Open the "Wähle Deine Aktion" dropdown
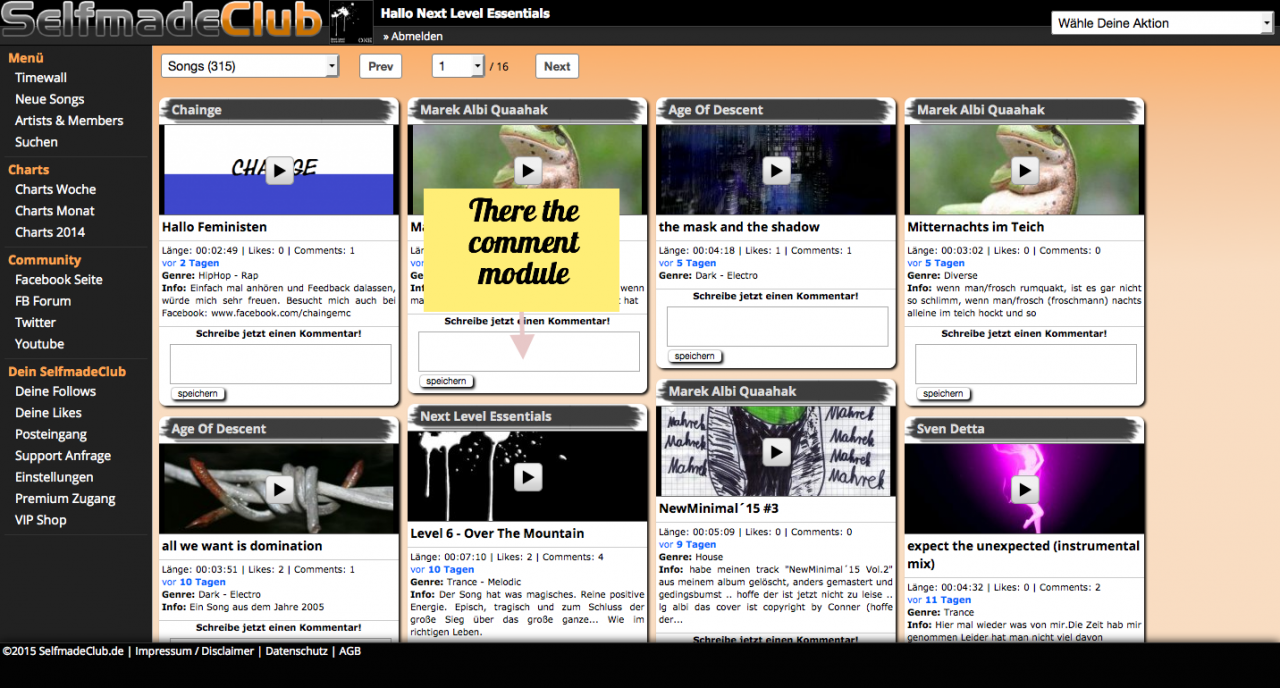This screenshot has width=1280, height=688. [1161, 23]
